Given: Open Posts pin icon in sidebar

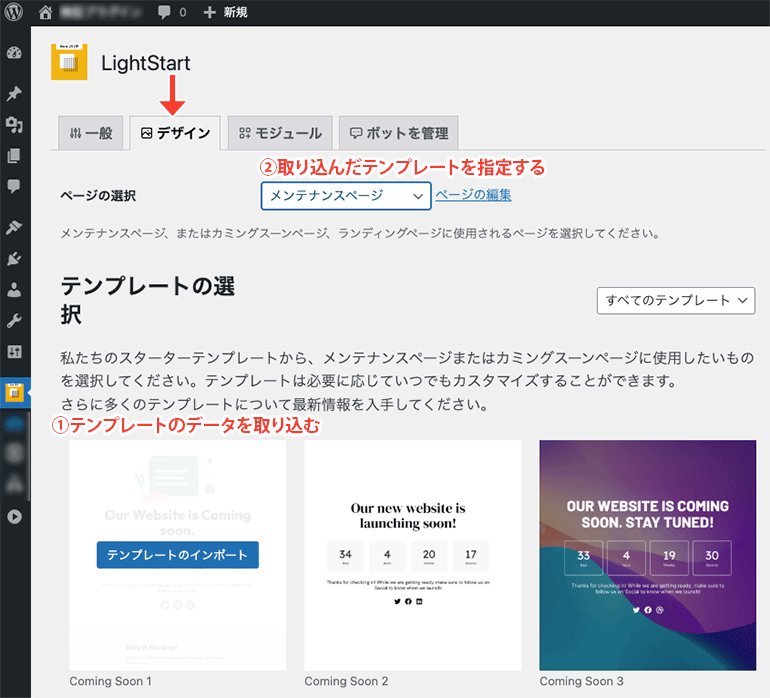Looking at the screenshot, I should [x=14, y=93].
